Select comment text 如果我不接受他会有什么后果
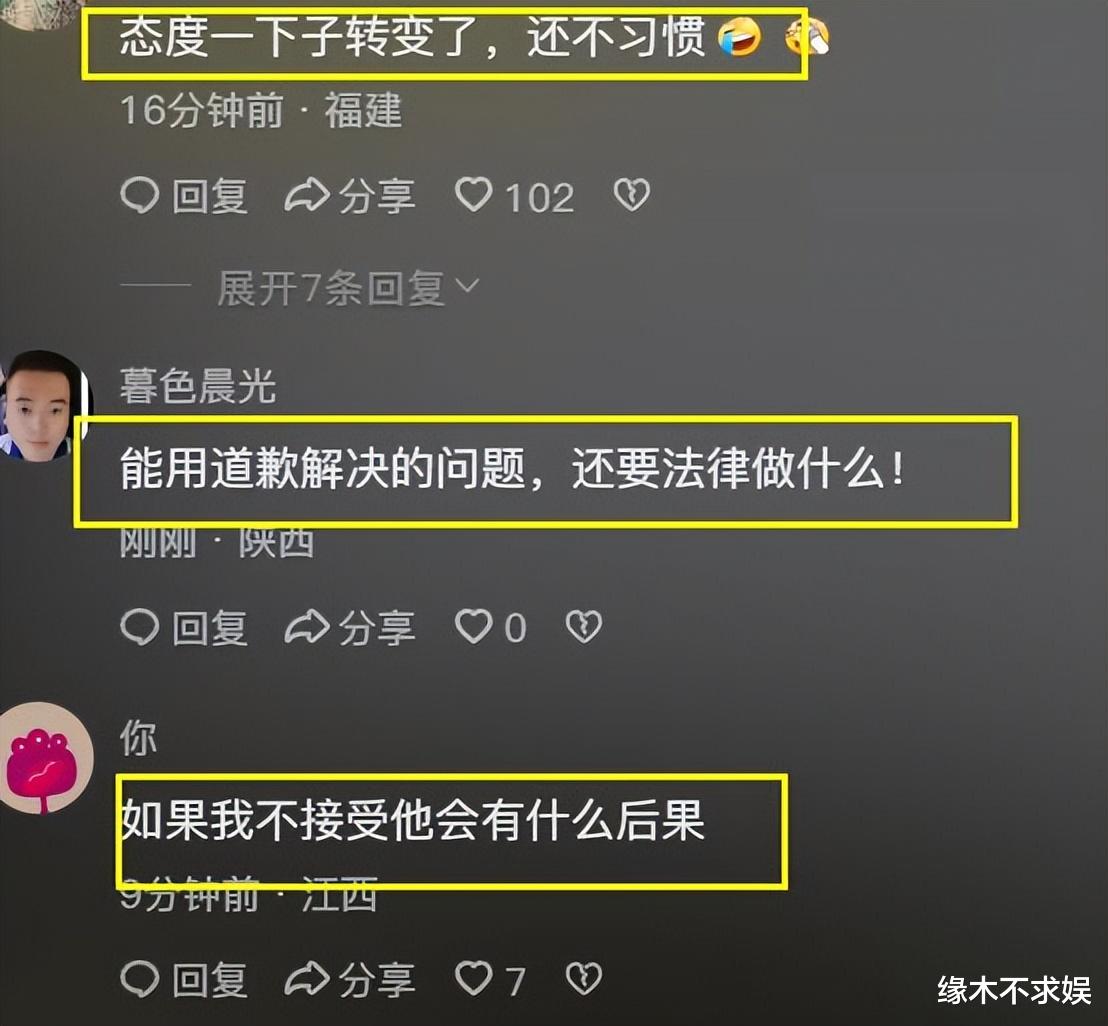Screen dimensions: 1108x1026 [x=413, y=820]
